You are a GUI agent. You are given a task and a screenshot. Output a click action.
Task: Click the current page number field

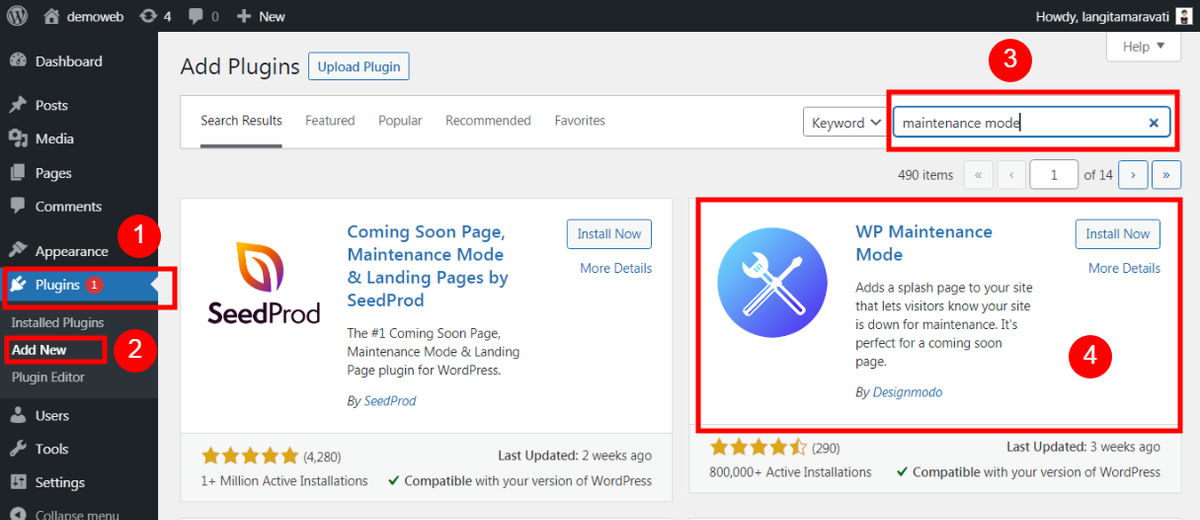(x=1054, y=174)
